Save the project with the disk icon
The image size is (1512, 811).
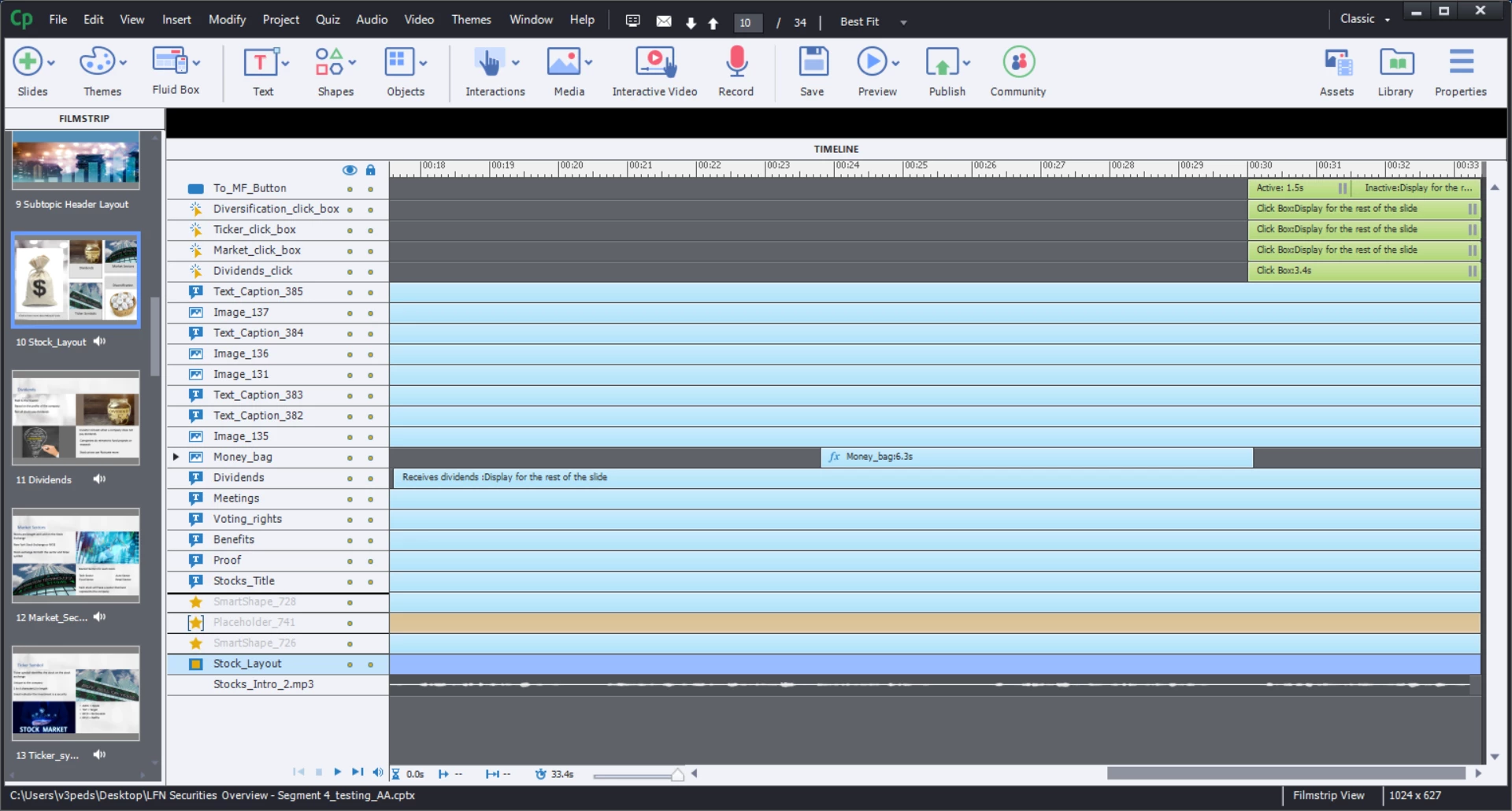pos(813,61)
